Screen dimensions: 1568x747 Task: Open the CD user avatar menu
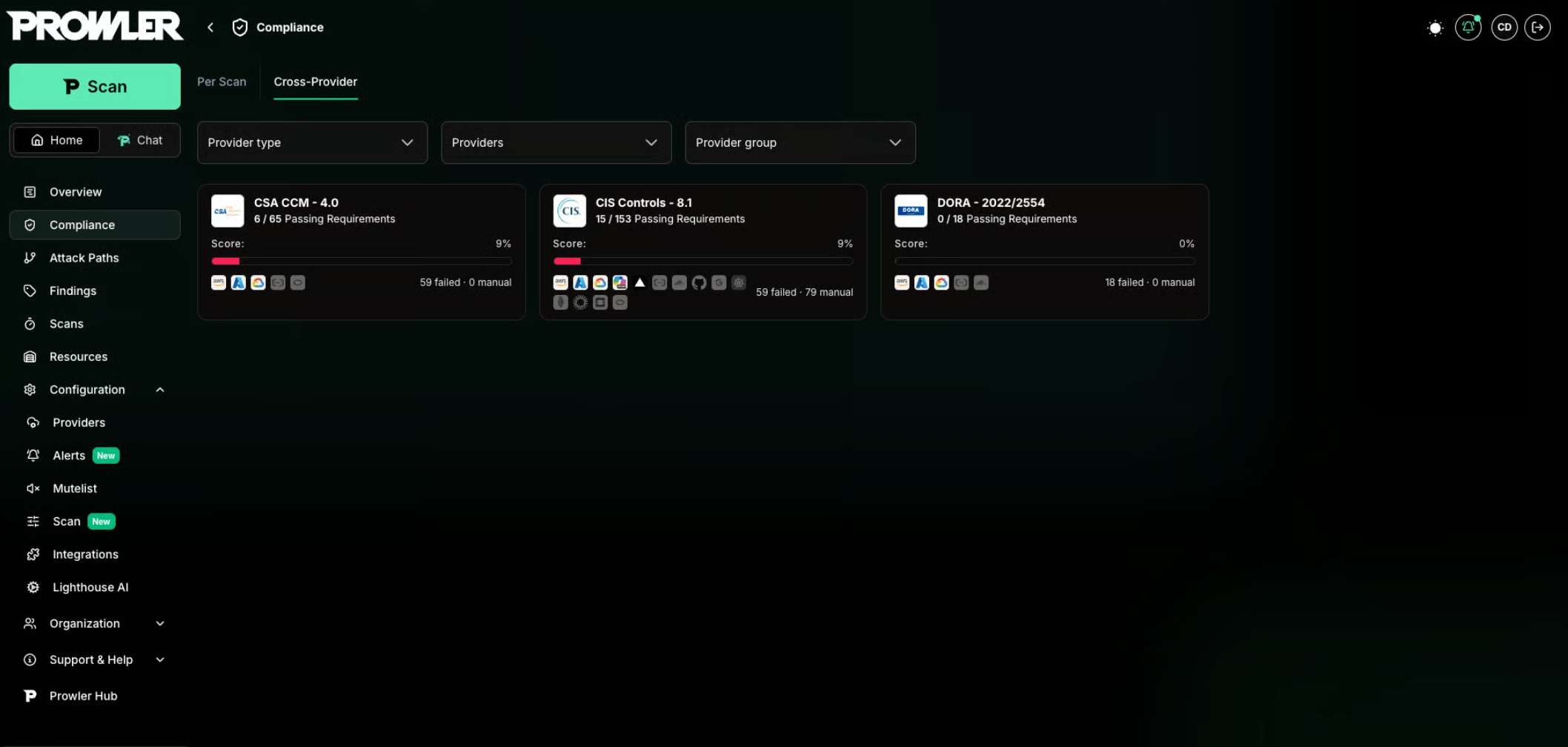[x=1504, y=27]
